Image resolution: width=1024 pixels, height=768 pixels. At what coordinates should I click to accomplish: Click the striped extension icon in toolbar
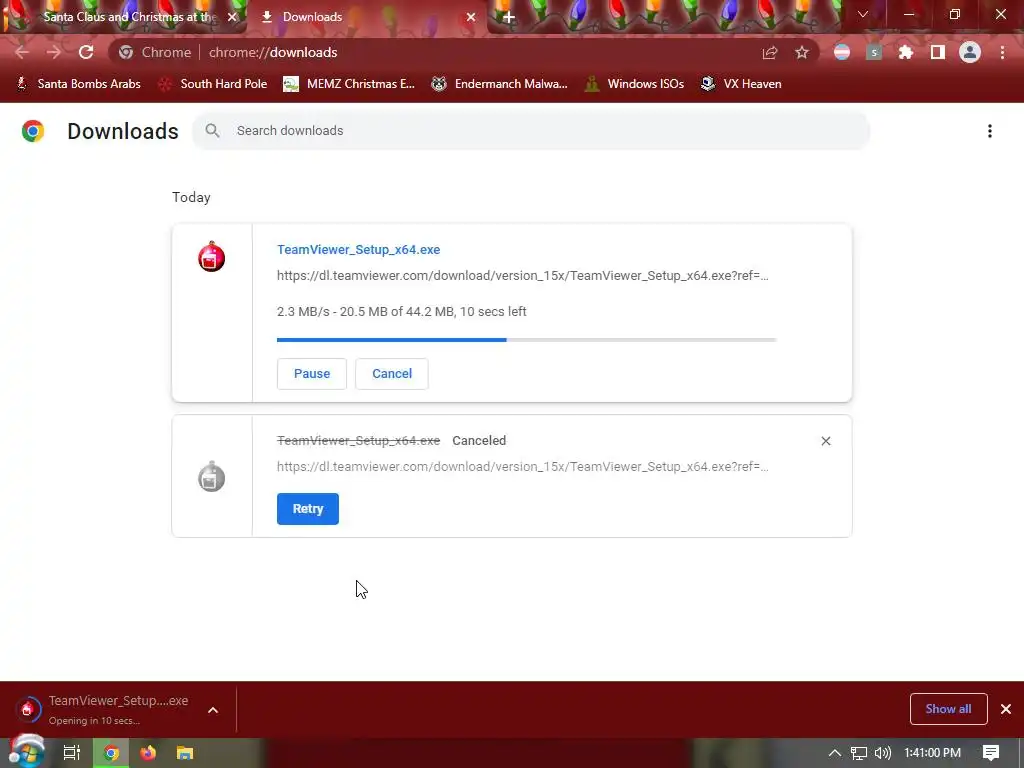[x=842, y=52]
